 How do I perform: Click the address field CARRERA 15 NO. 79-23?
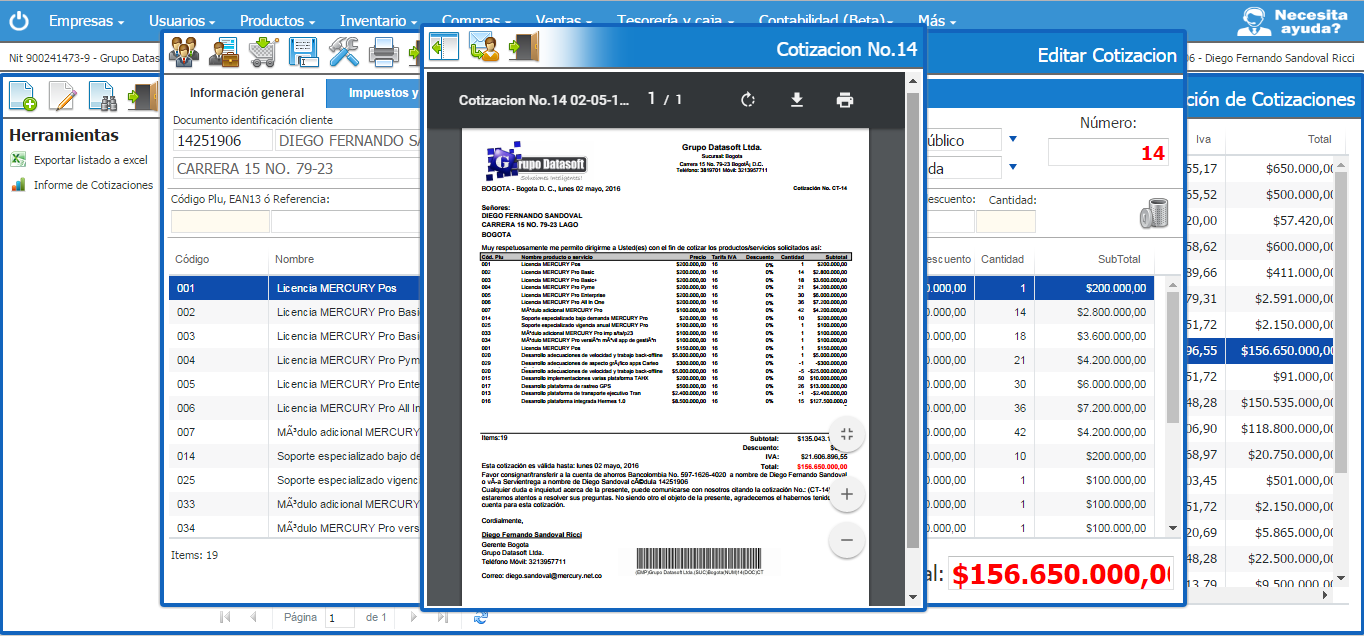coord(296,169)
